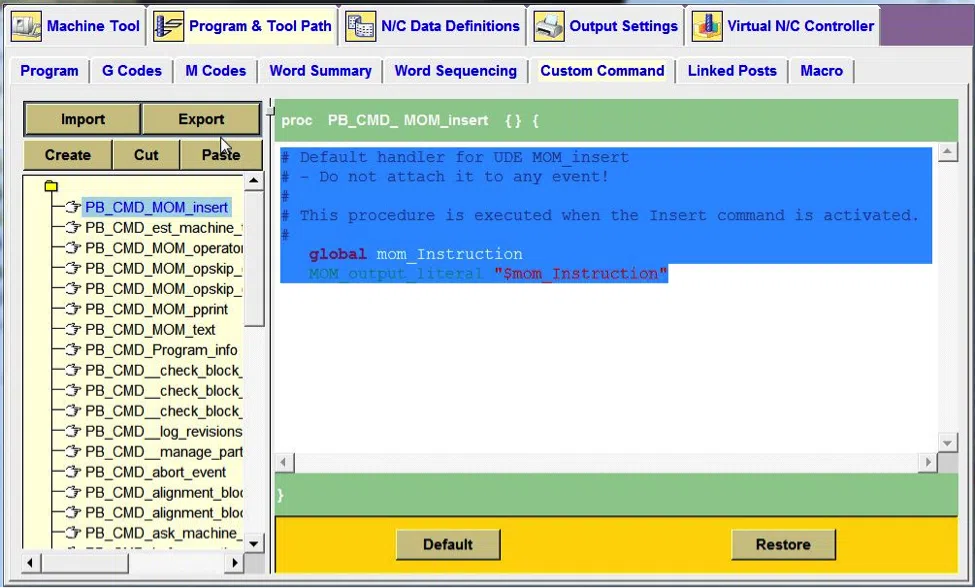Image resolution: width=975 pixels, height=588 pixels.
Task: Switch to the G Codes tab
Action: (x=132, y=71)
